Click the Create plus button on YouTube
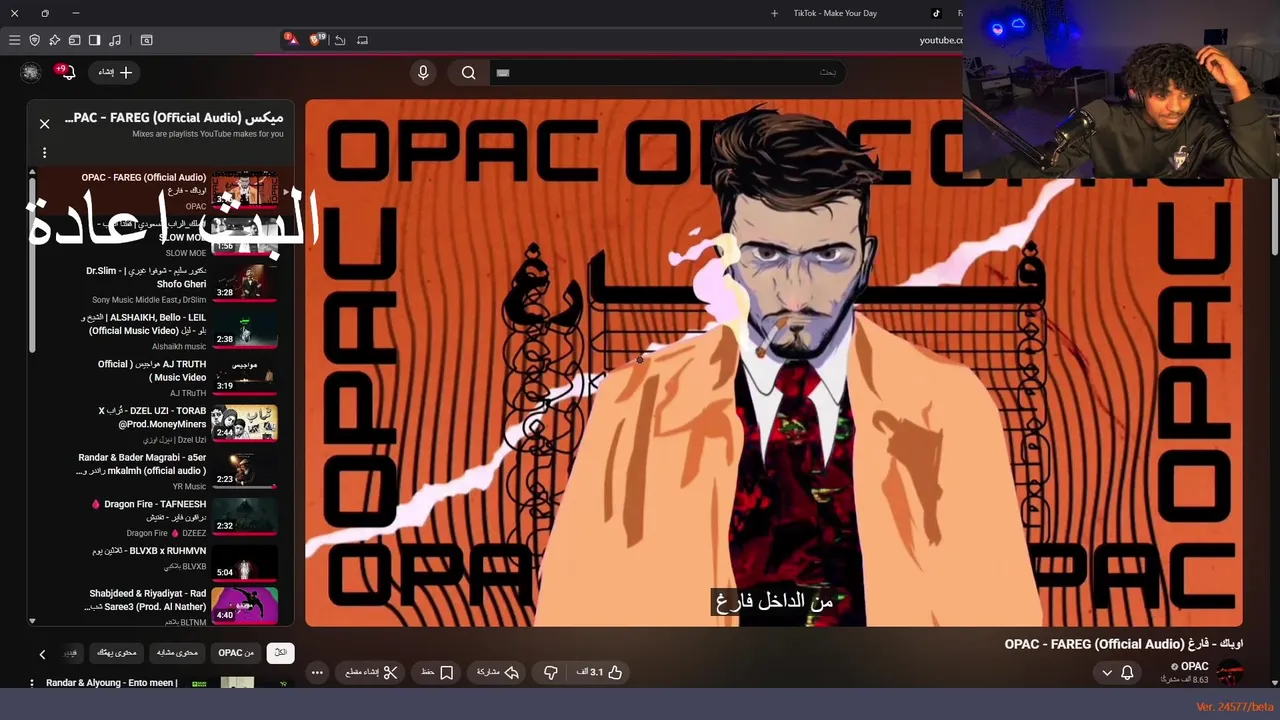This screenshot has height=720, width=1280. (x=115, y=72)
